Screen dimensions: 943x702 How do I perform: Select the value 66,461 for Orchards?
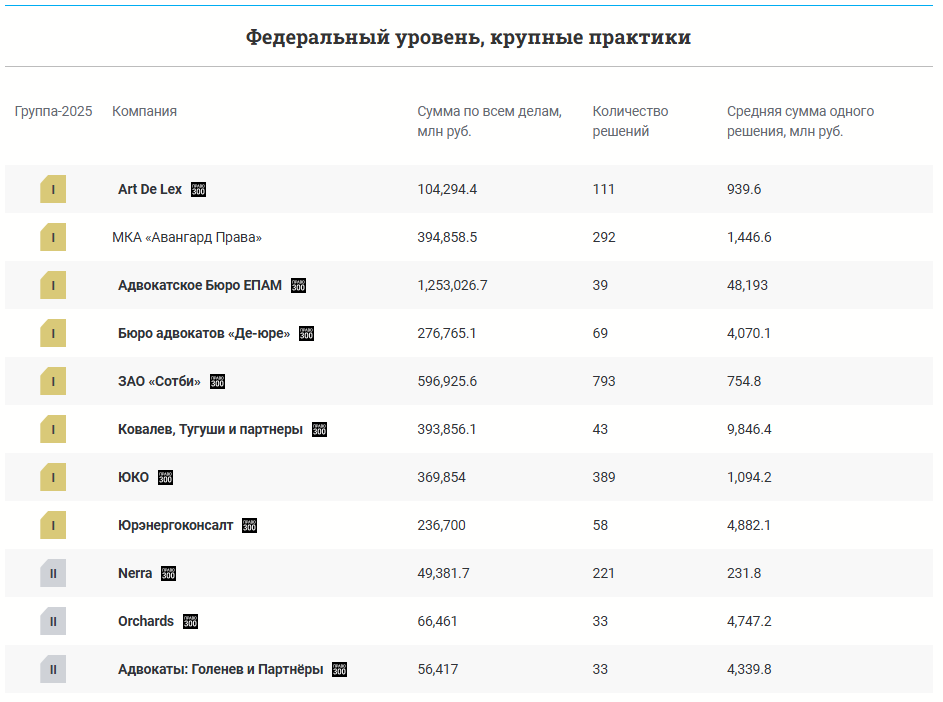[437, 621]
